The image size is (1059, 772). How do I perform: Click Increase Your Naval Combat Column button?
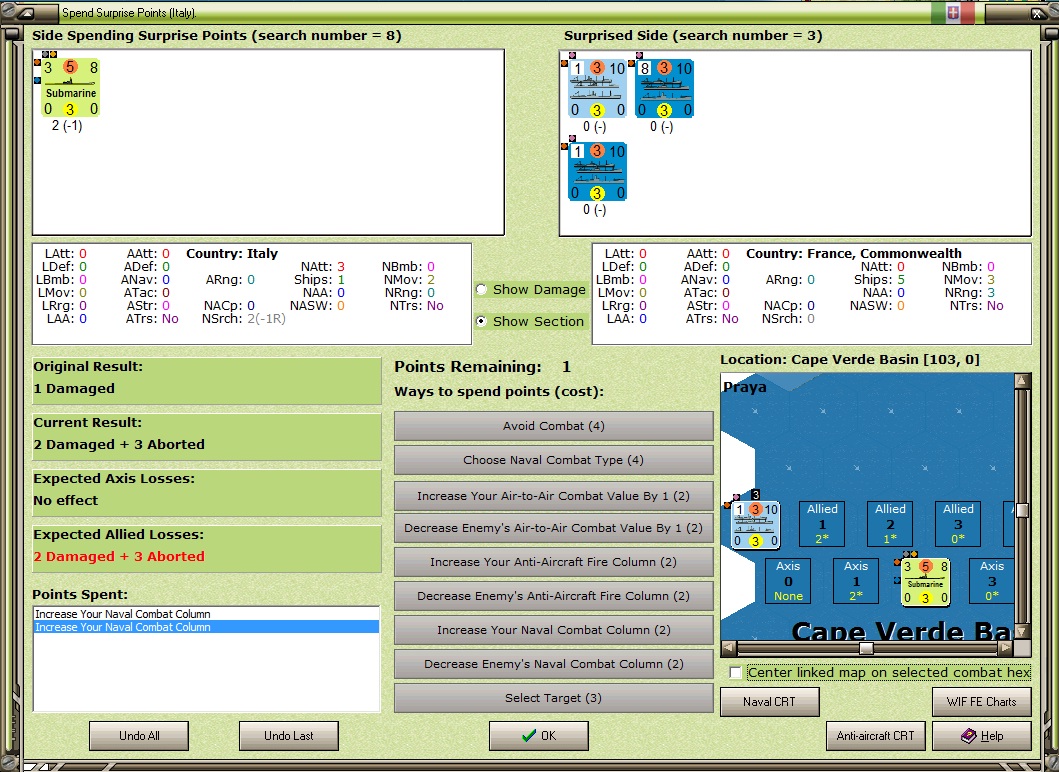[553, 630]
